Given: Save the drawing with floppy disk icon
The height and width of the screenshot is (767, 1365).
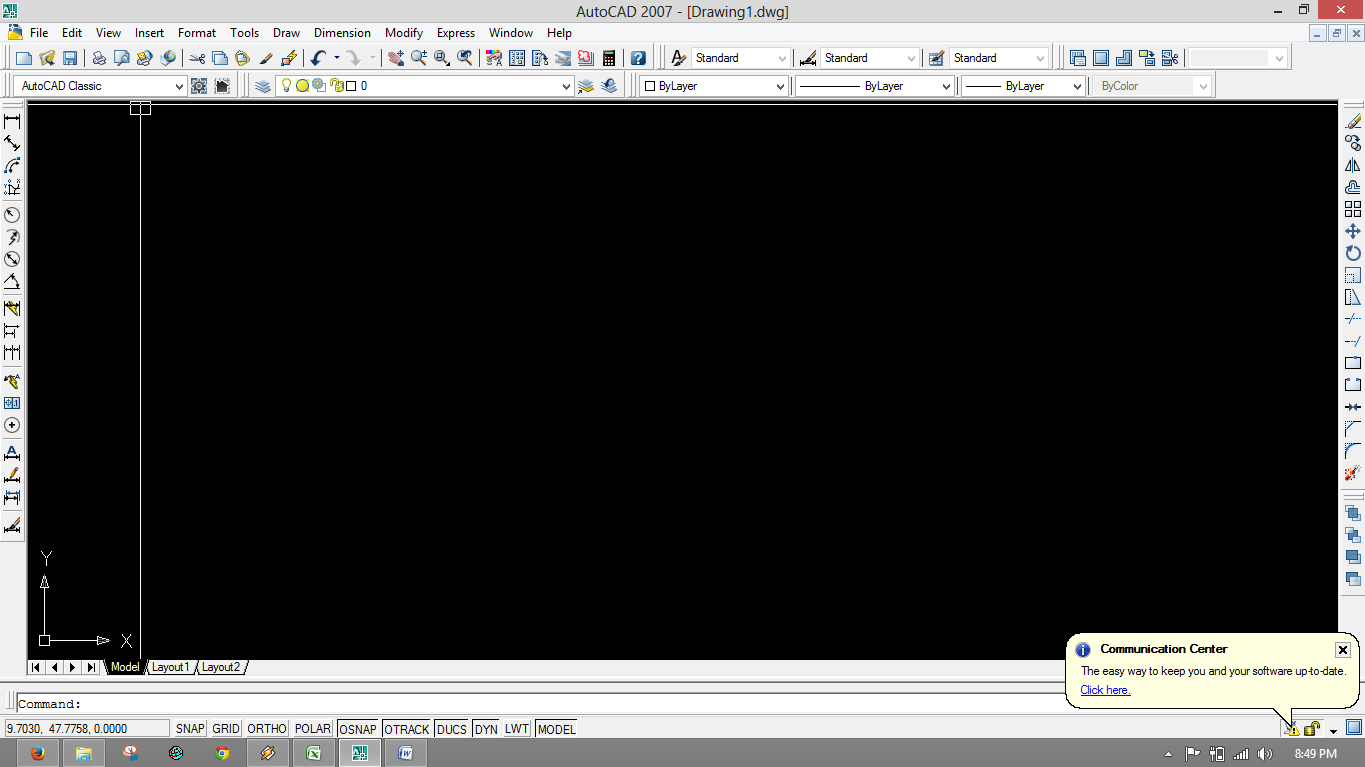Looking at the screenshot, I should pyautogui.click(x=70, y=58).
